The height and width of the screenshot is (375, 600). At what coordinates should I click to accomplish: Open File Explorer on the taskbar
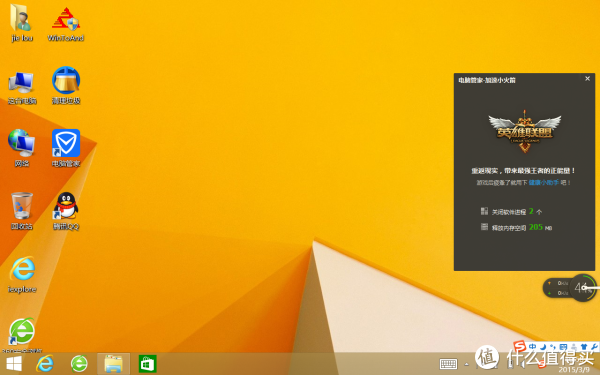point(114,364)
